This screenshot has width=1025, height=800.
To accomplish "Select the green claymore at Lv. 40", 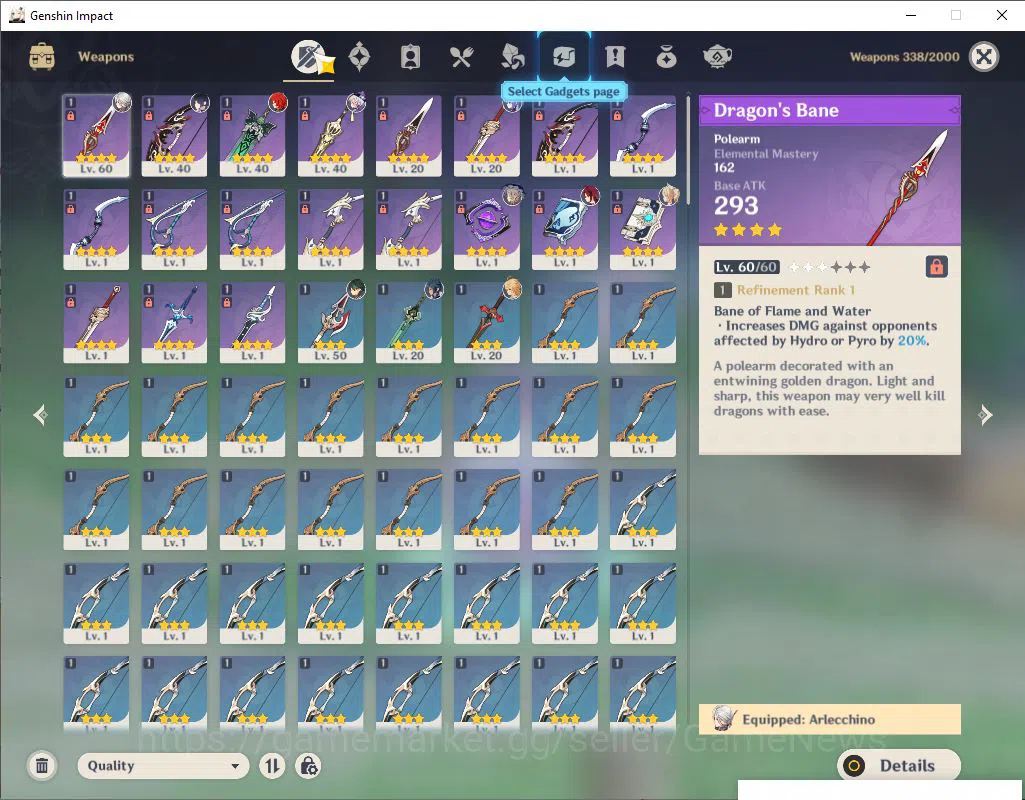I will coord(252,136).
